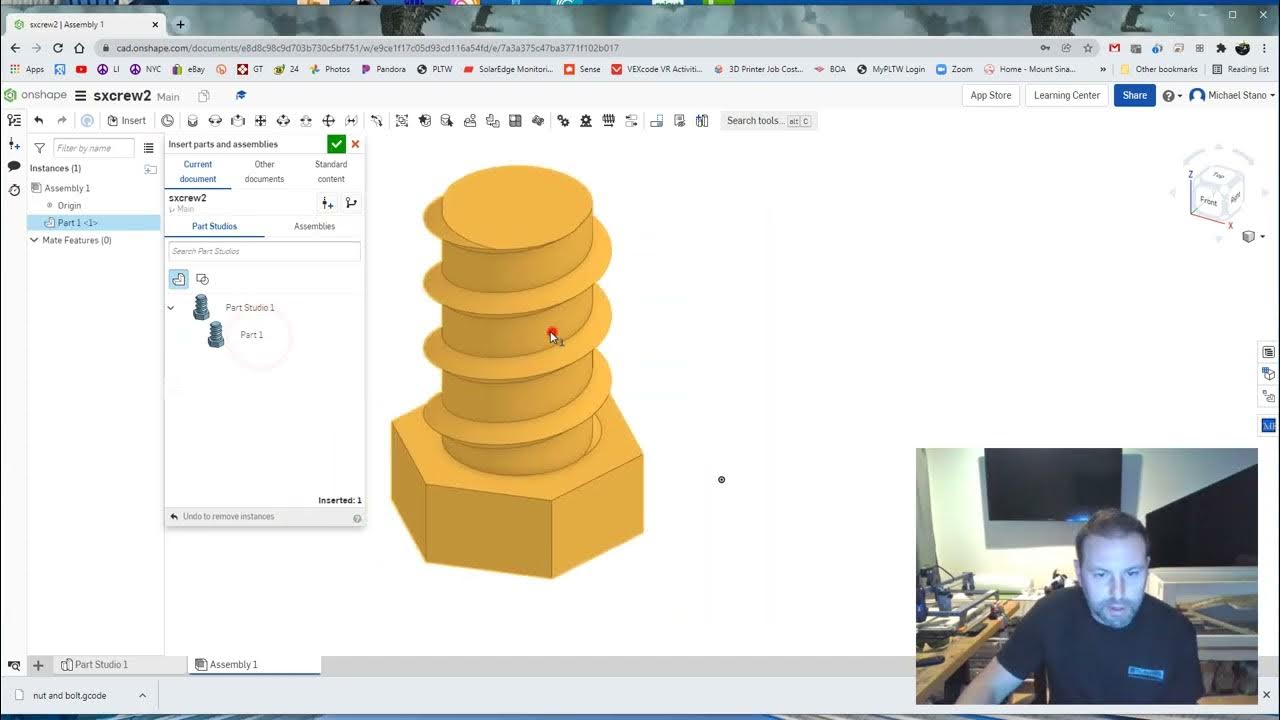Click the filter funnel icon
This screenshot has width=1280, height=720.
(40, 148)
